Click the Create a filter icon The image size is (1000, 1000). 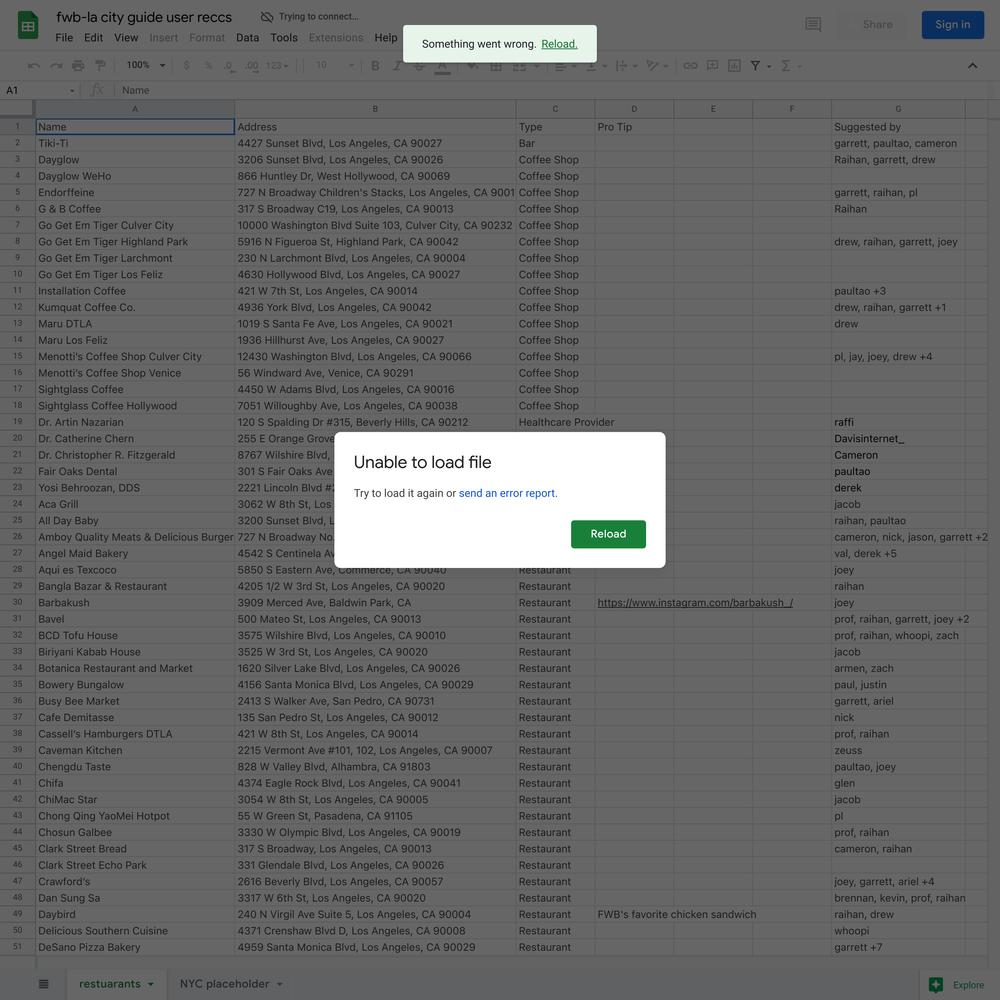point(756,66)
